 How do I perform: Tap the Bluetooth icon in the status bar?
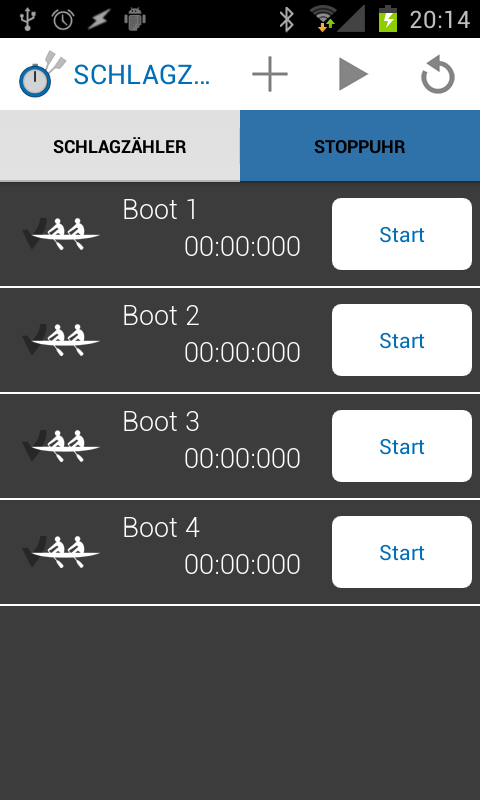287,19
